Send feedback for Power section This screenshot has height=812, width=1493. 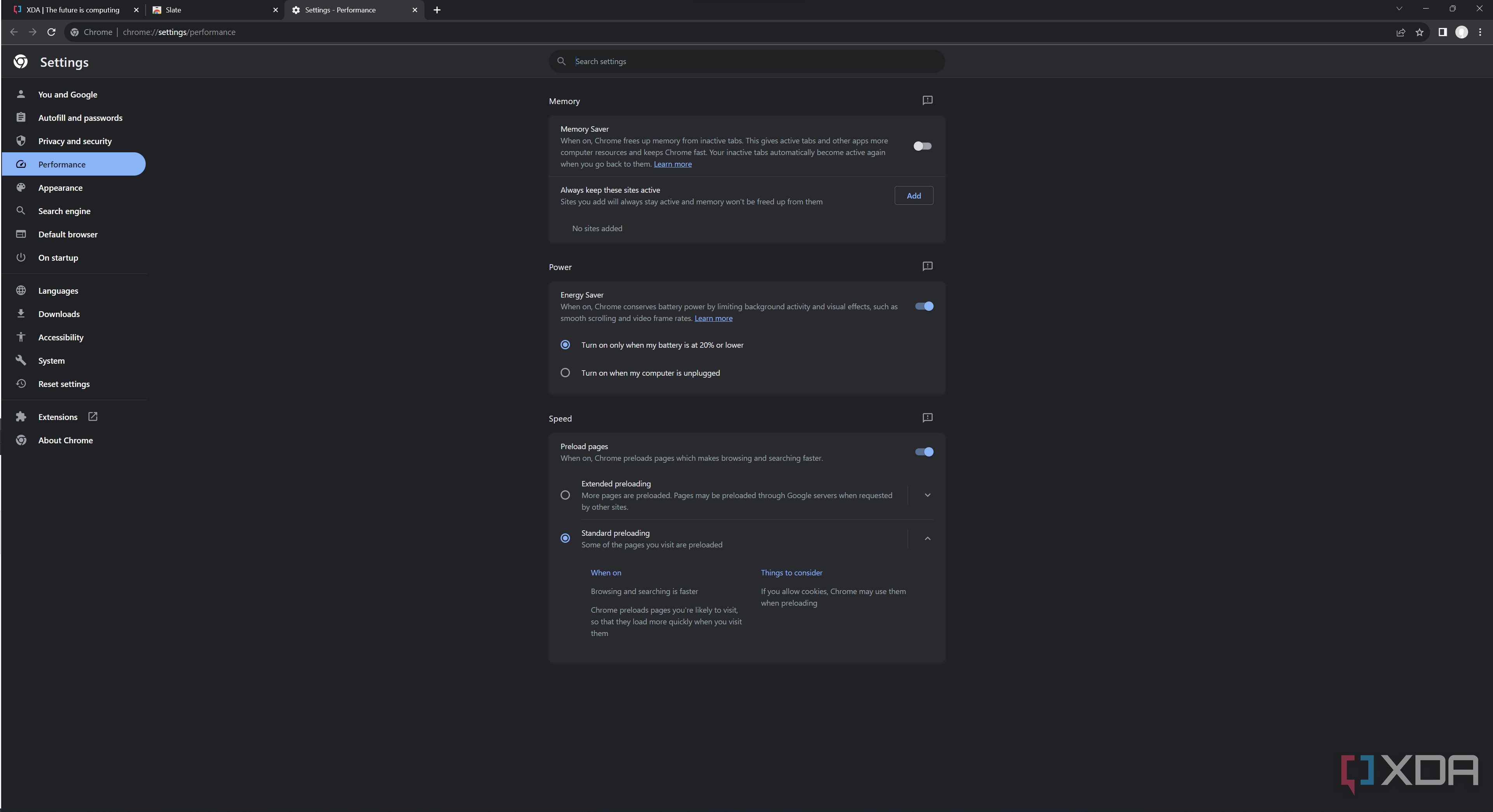pos(927,266)
